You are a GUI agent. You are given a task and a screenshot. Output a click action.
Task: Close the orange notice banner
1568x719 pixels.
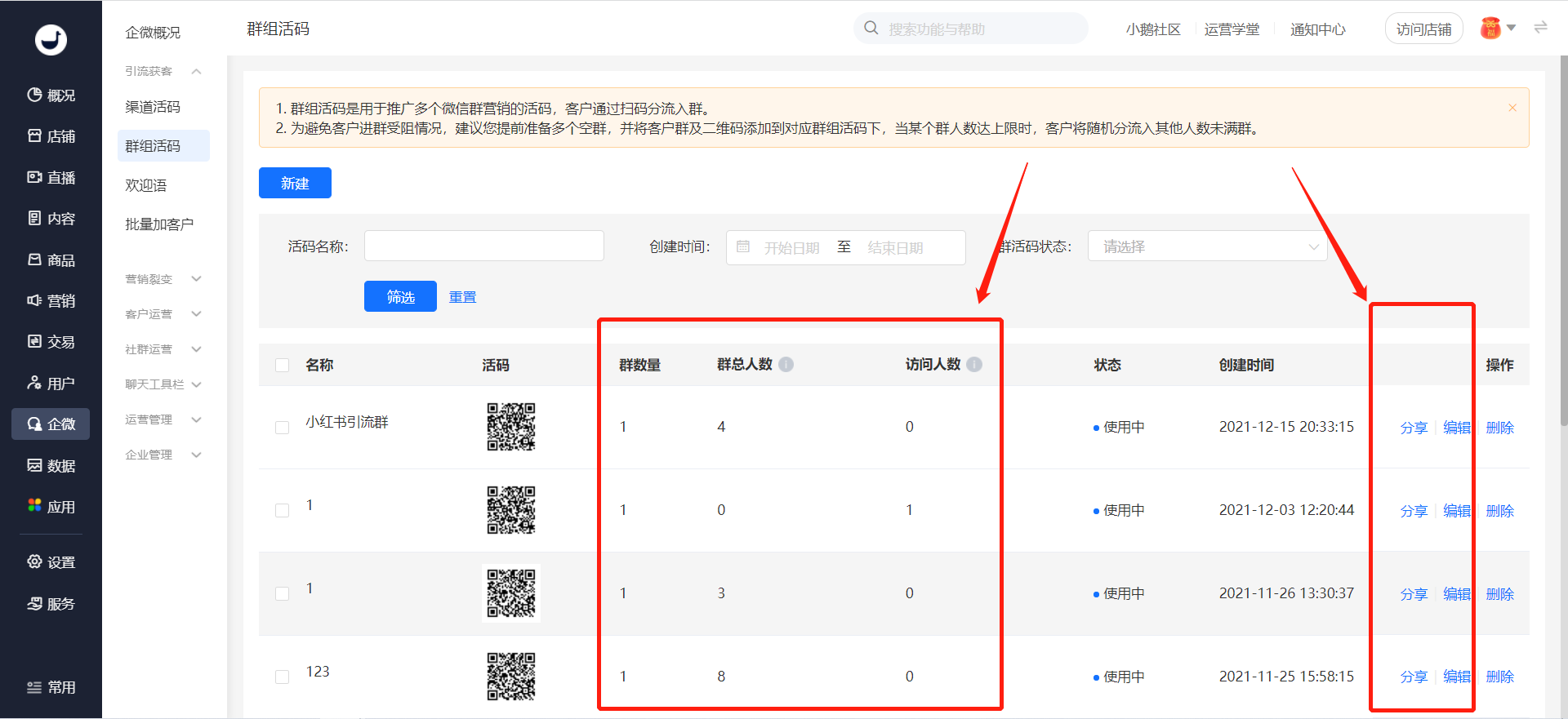(1512, 108)
